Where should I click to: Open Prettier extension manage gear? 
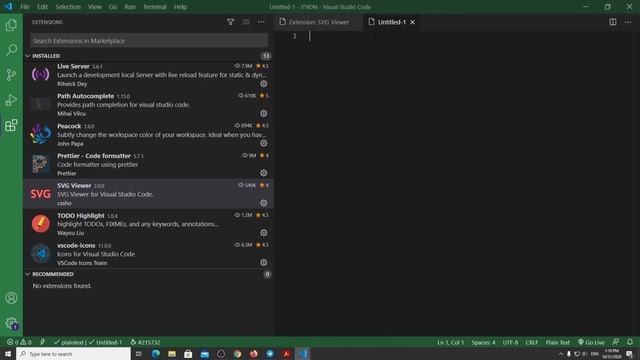point(264,173)
